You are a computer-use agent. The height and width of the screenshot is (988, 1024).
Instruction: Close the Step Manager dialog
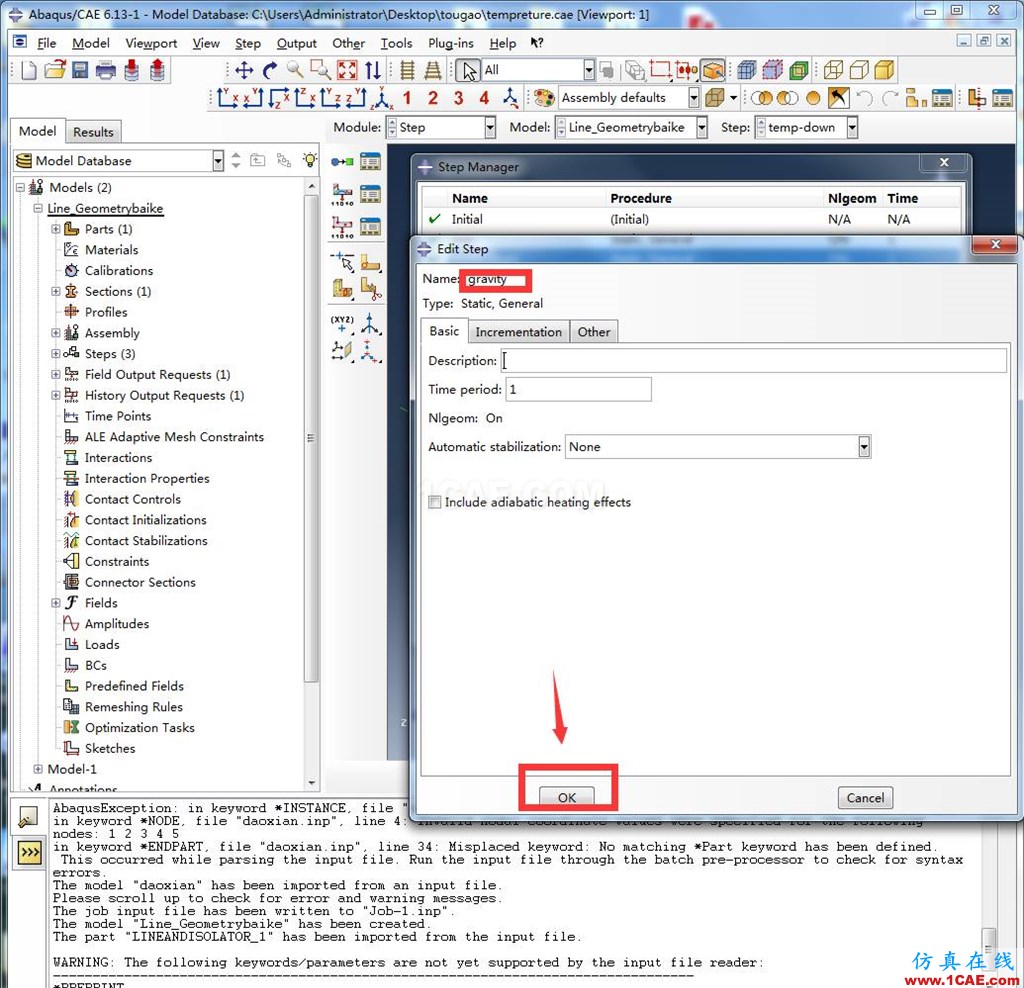[x=944, y=163]
